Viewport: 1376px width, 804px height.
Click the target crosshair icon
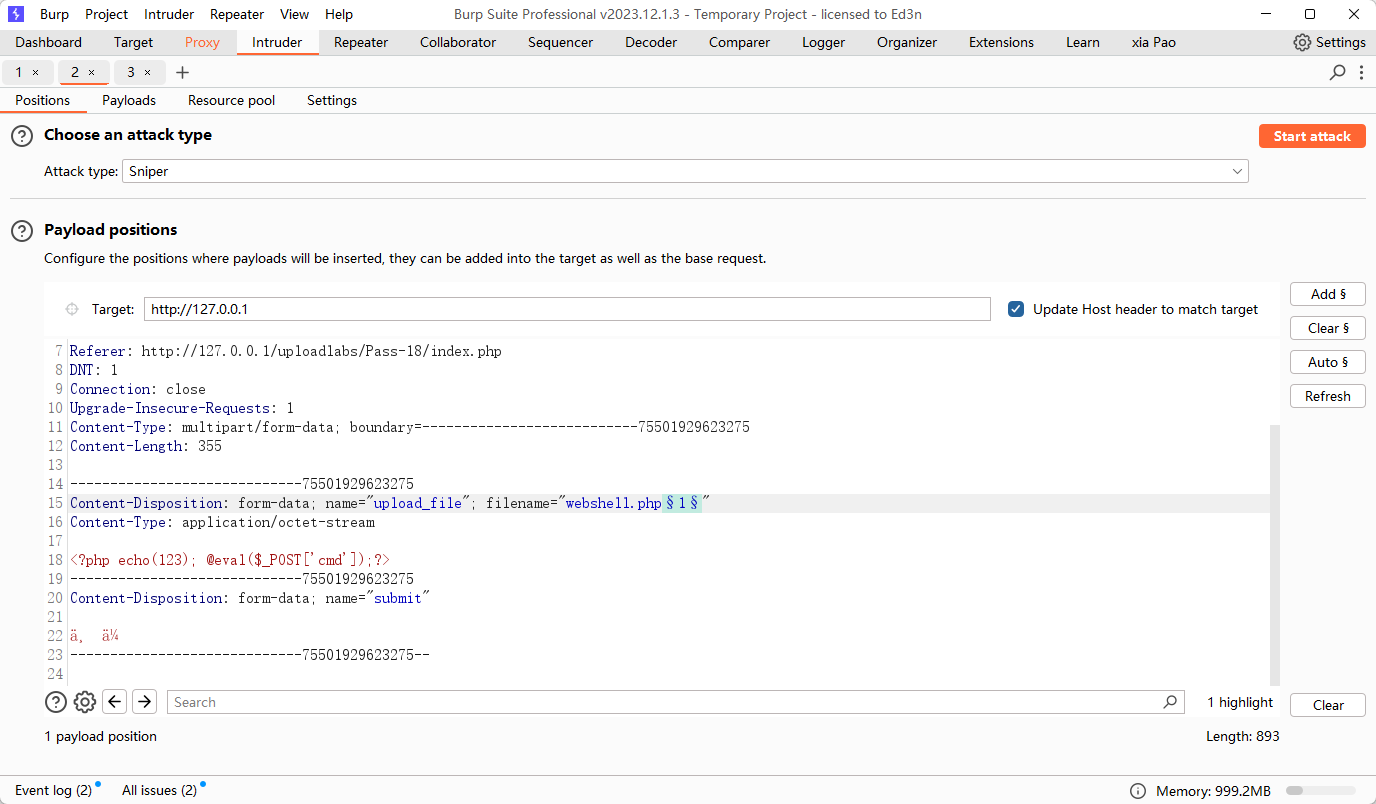click(72, 309)
